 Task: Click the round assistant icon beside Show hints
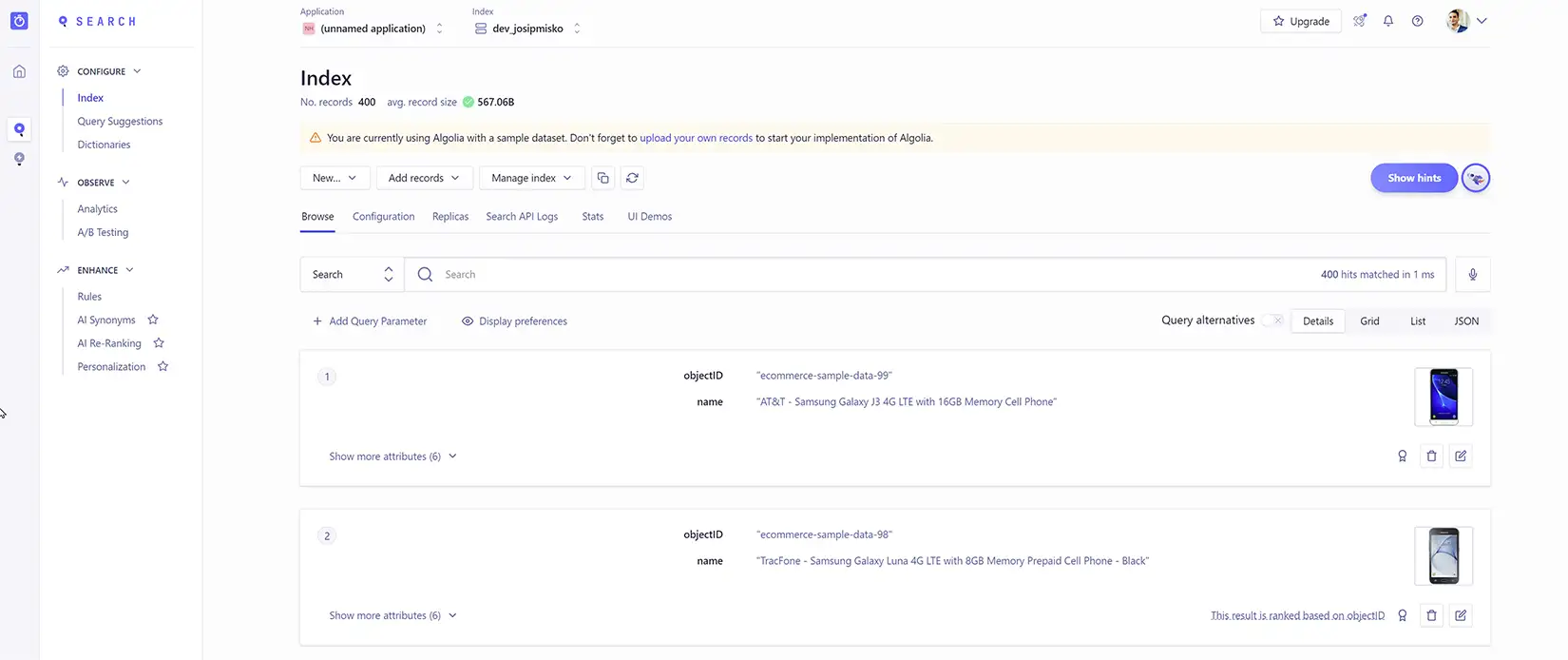pos(1476,178)
